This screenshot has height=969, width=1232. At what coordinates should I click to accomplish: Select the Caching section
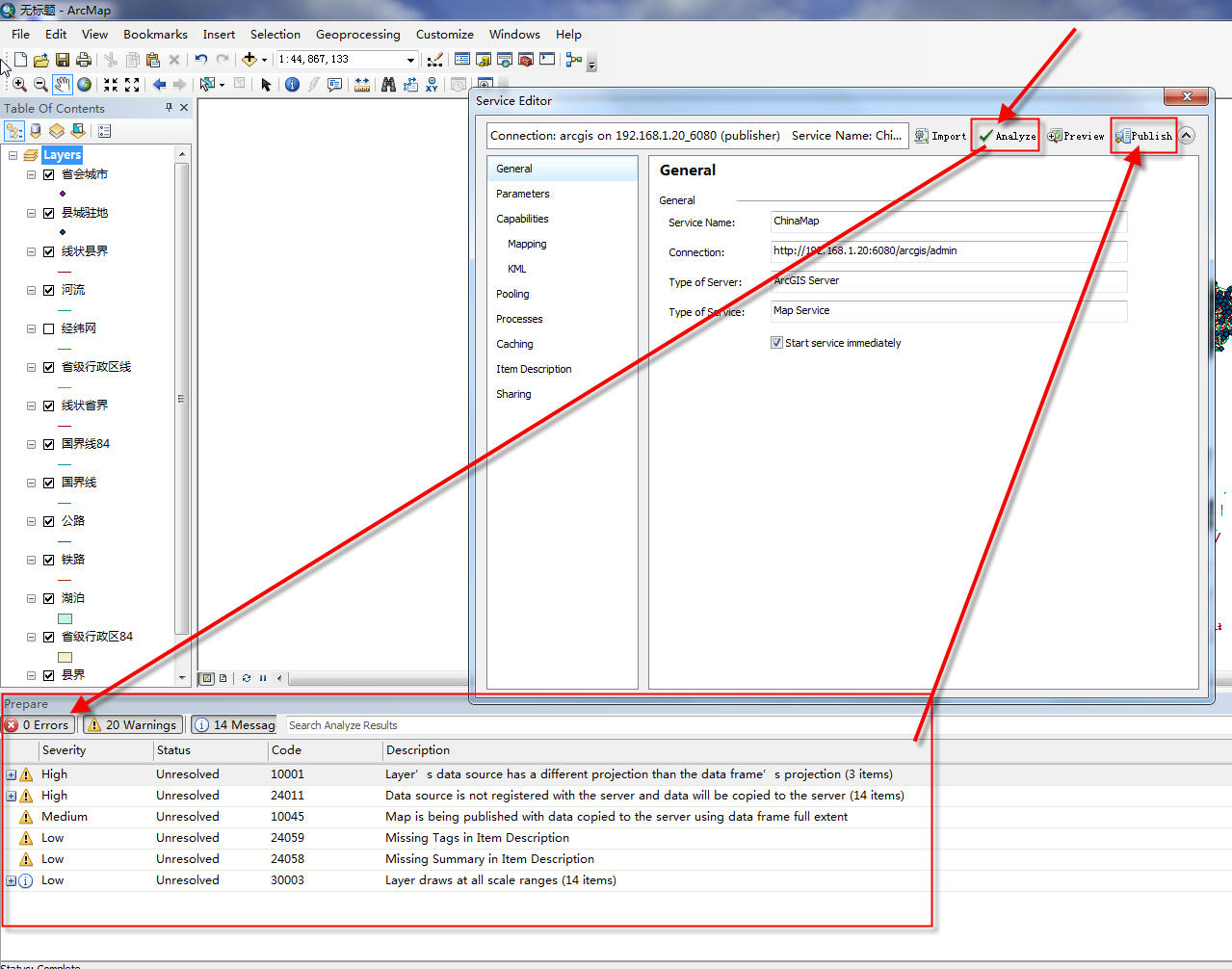tap(514, 344)
